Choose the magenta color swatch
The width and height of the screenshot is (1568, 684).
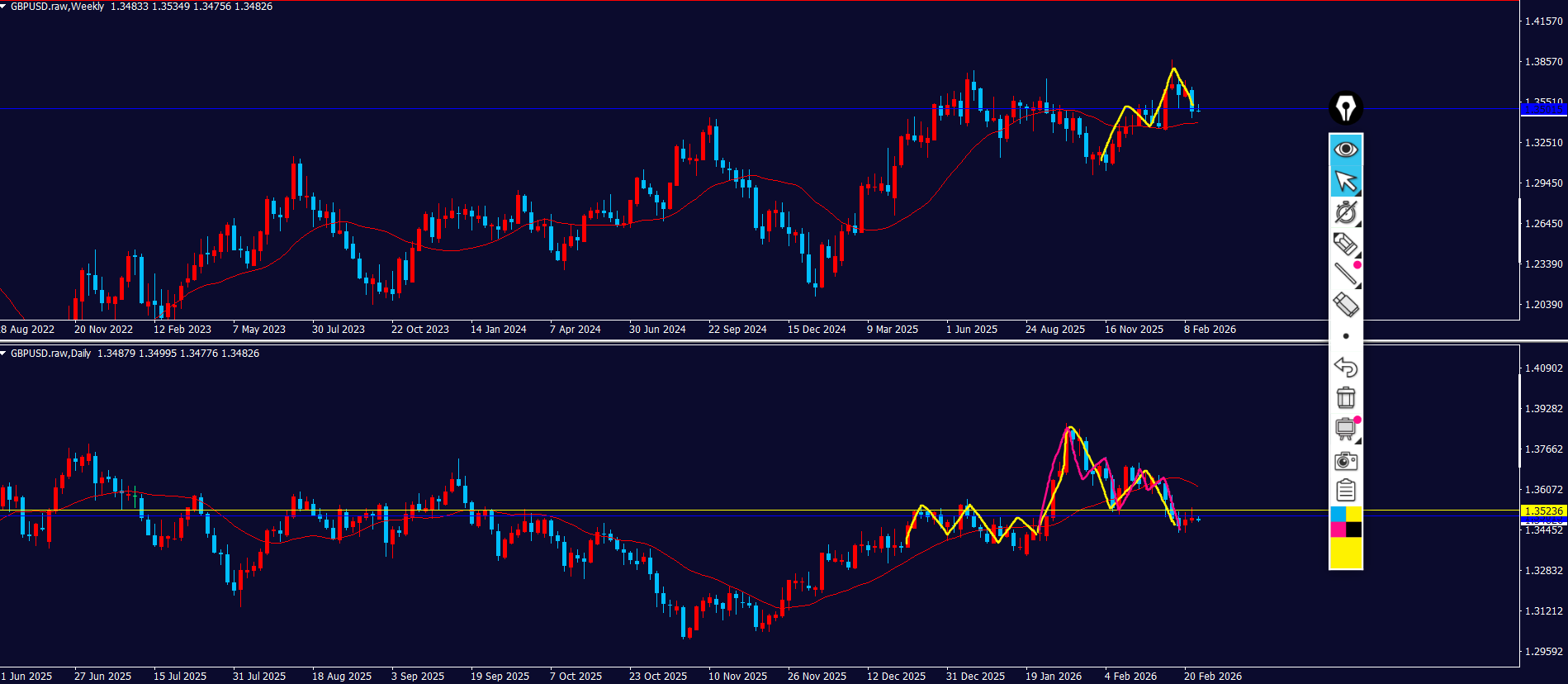[1338, 530]
